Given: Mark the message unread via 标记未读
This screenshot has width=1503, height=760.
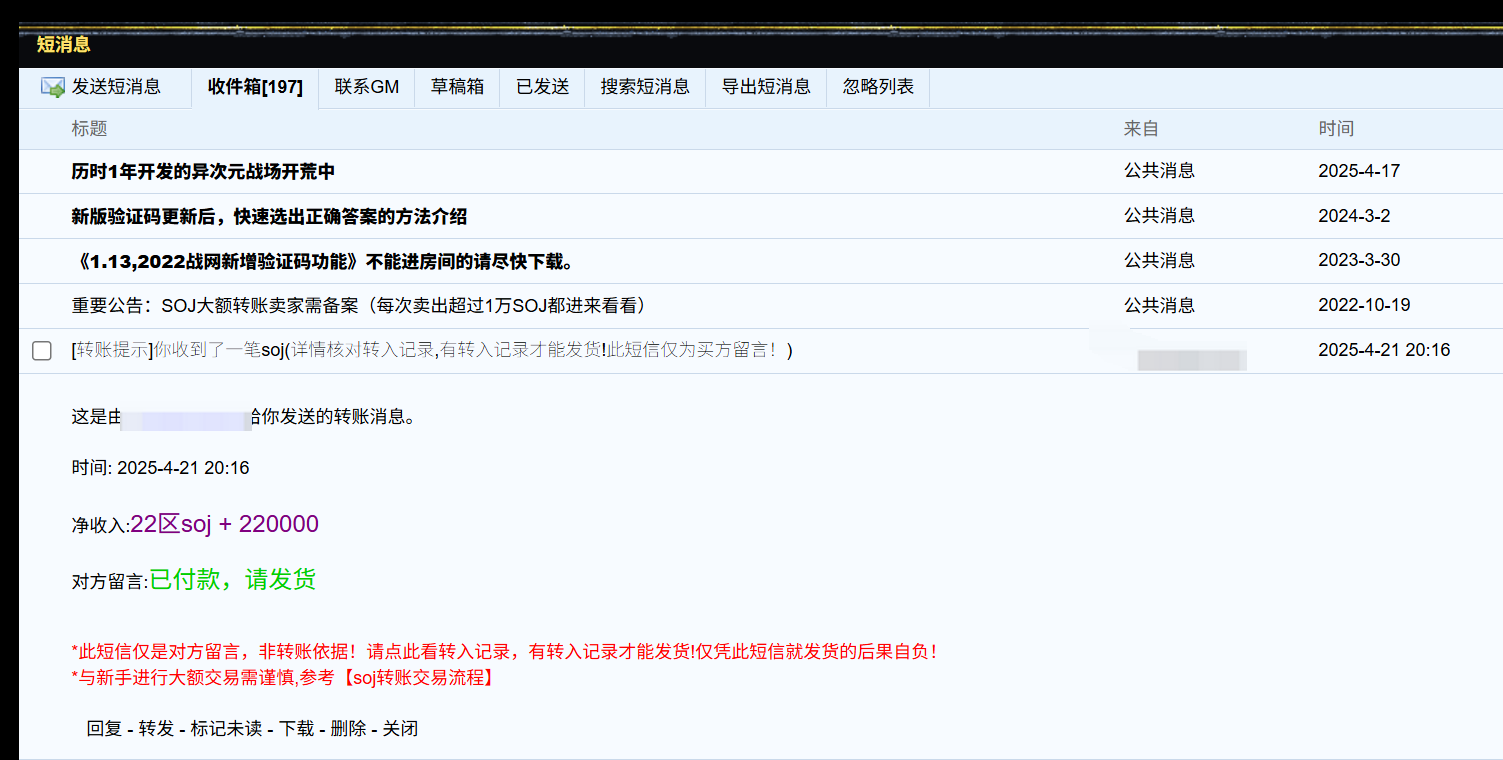Looking at the screenshot, I should point(226,729).
